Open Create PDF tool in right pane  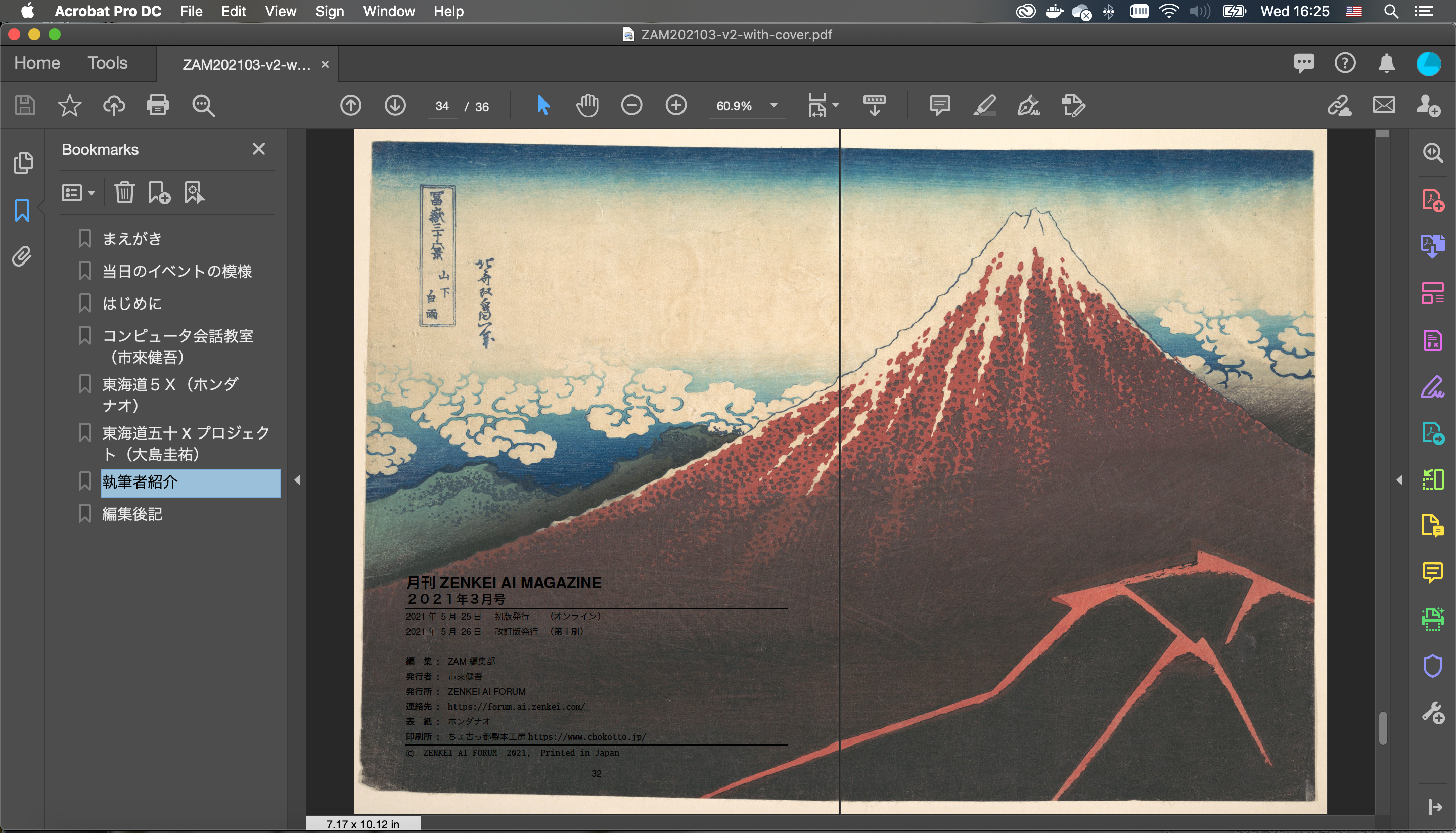(x=1433, y=200)
